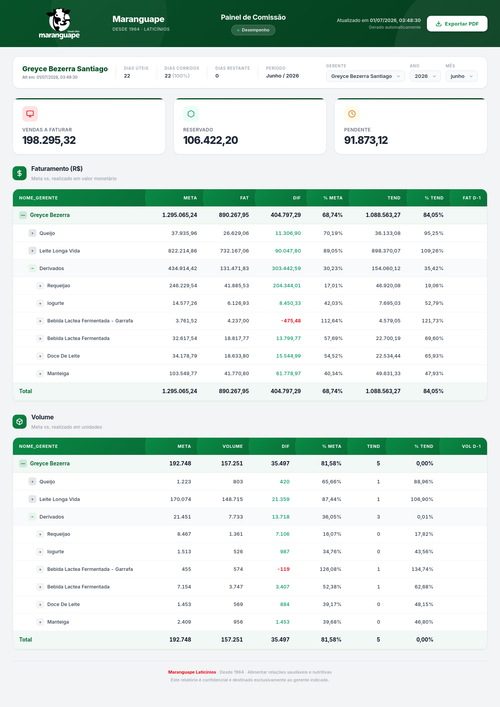This screenshot has height=707, width=500.
Task: Expand Manteiga row in Faturamento table
Action: [x=40, y=374]
